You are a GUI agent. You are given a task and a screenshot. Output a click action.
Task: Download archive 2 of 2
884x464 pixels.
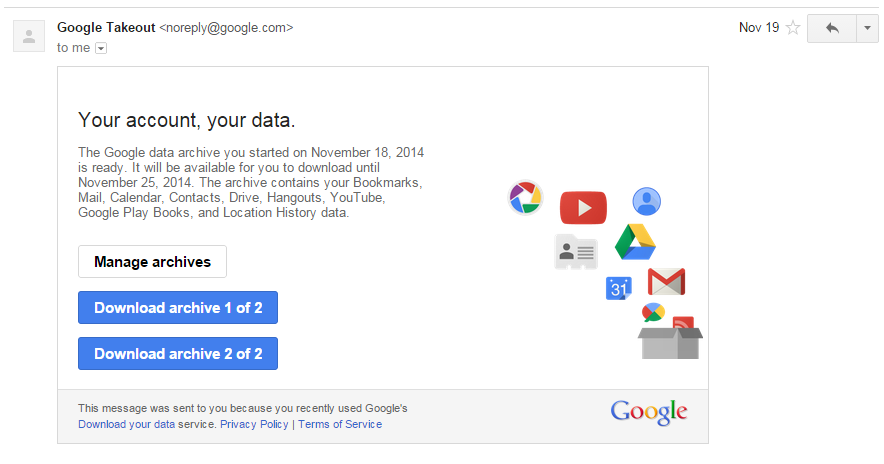[x=178, y=353]
